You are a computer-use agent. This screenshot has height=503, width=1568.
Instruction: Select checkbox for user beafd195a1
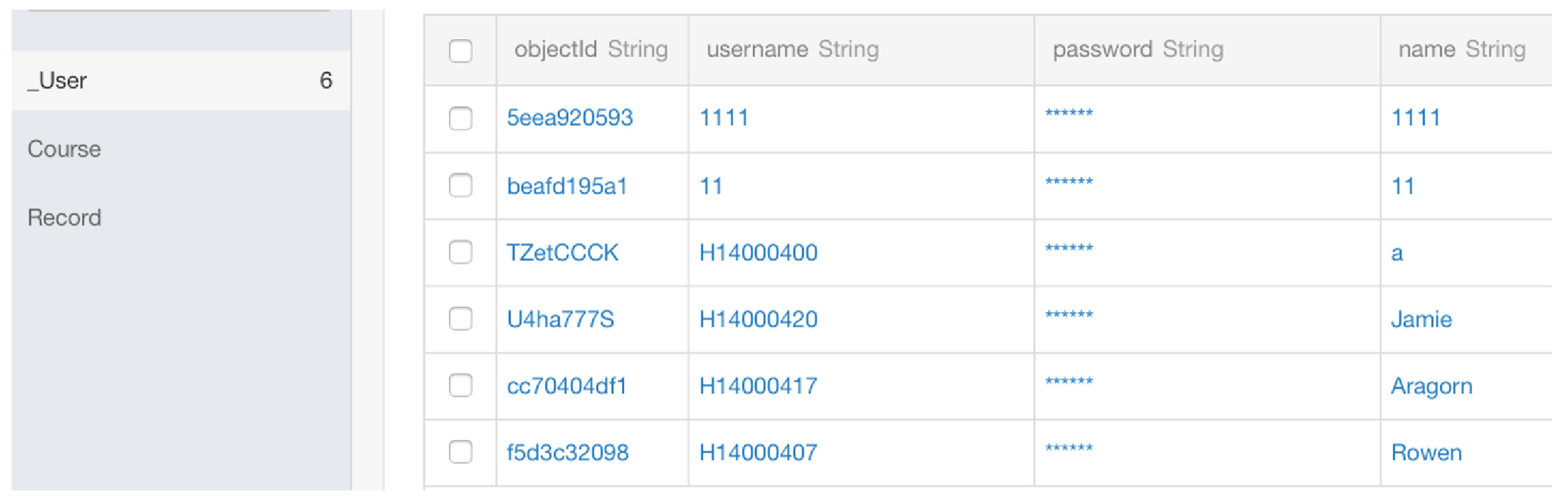(460, 185)
